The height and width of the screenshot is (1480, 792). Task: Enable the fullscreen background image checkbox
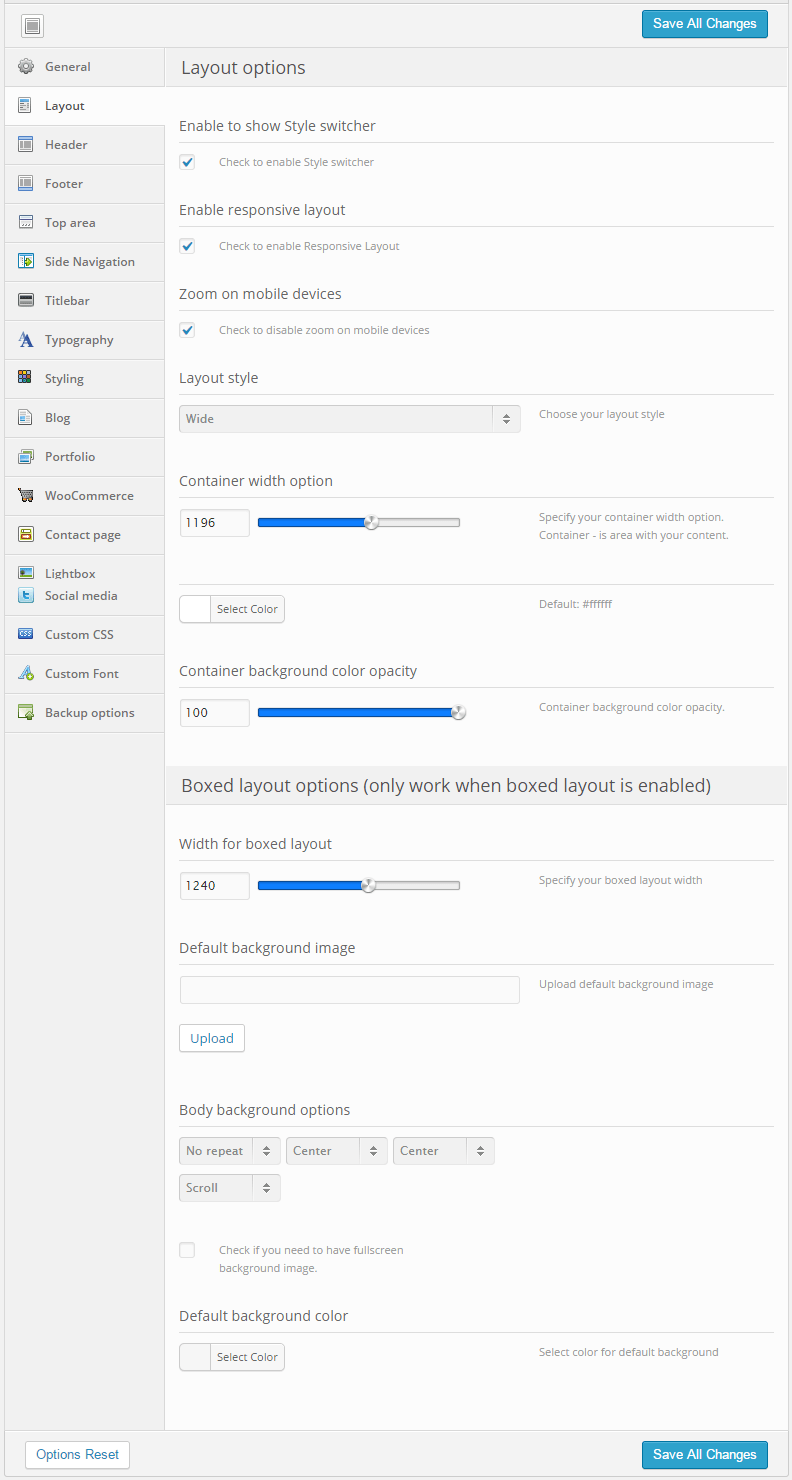[187, 1250]
